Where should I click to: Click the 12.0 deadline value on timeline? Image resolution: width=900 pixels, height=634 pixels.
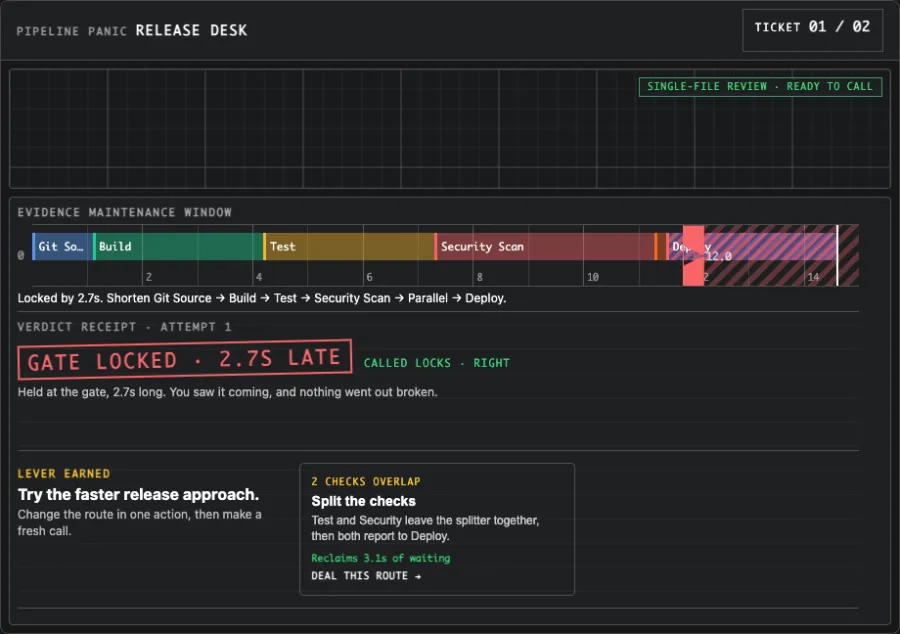tap(719, 256)
